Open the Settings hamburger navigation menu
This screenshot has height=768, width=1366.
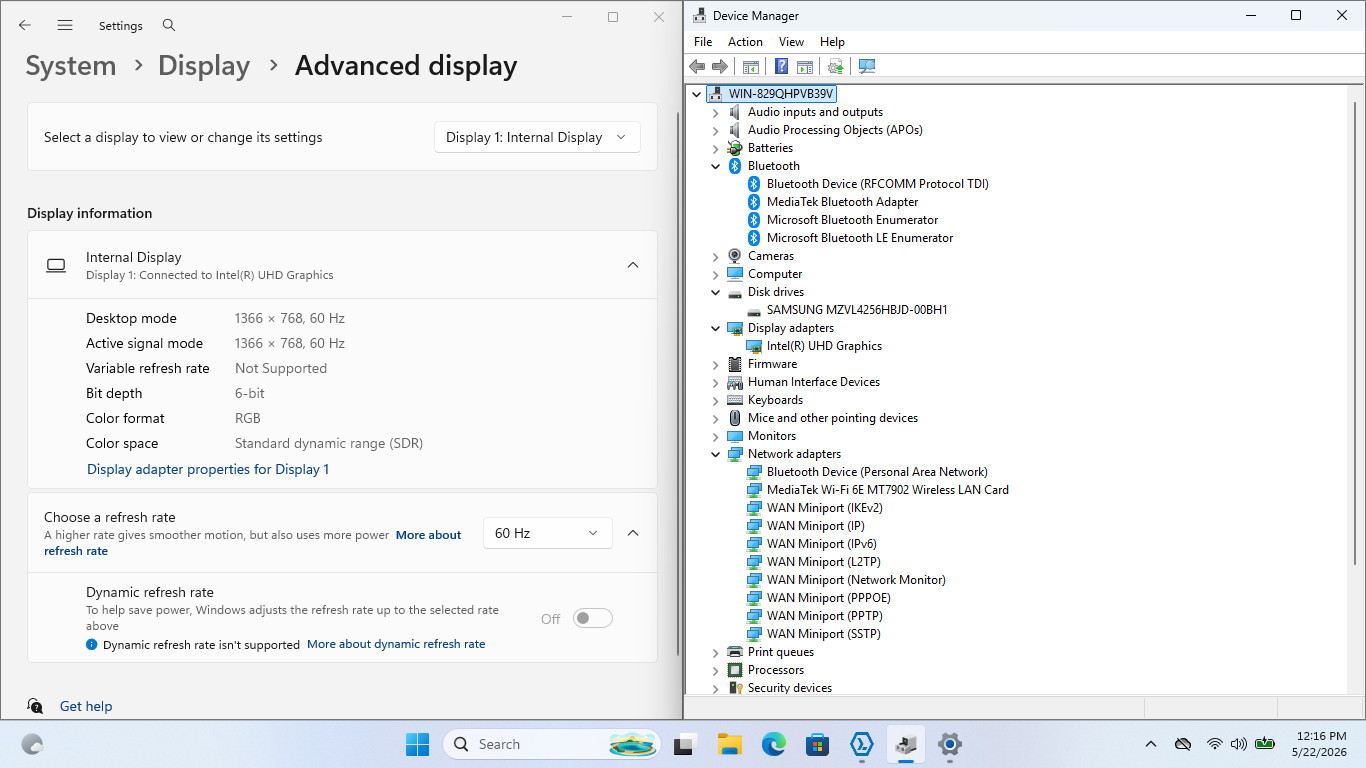tap(65, 25)
